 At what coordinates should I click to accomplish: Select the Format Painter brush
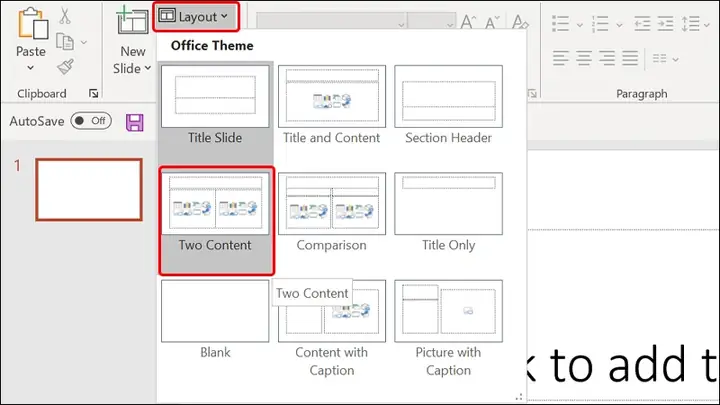(65, 67)
